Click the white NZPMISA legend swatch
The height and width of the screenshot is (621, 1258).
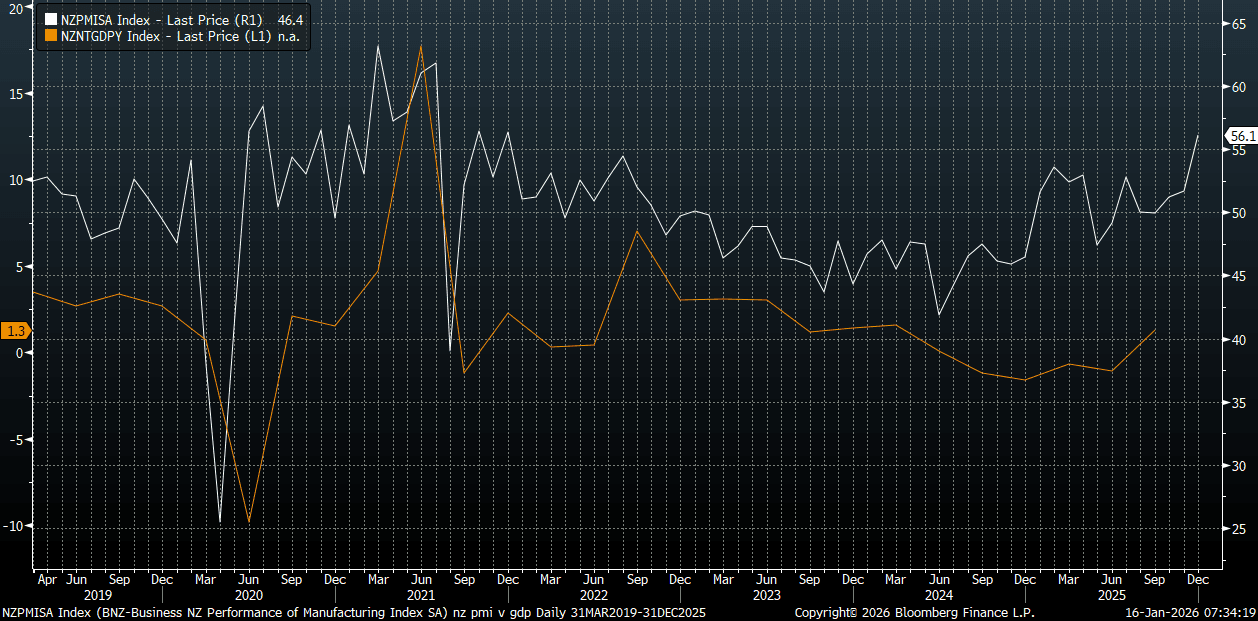(x=50, y=19)
